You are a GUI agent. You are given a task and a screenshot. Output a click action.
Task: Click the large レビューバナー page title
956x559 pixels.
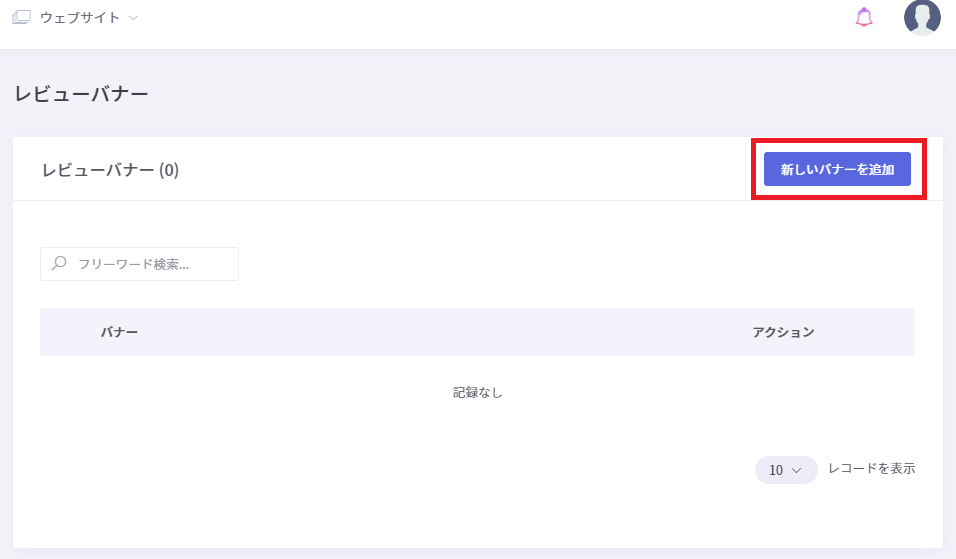pyautogui.click(x=82, y=95)
